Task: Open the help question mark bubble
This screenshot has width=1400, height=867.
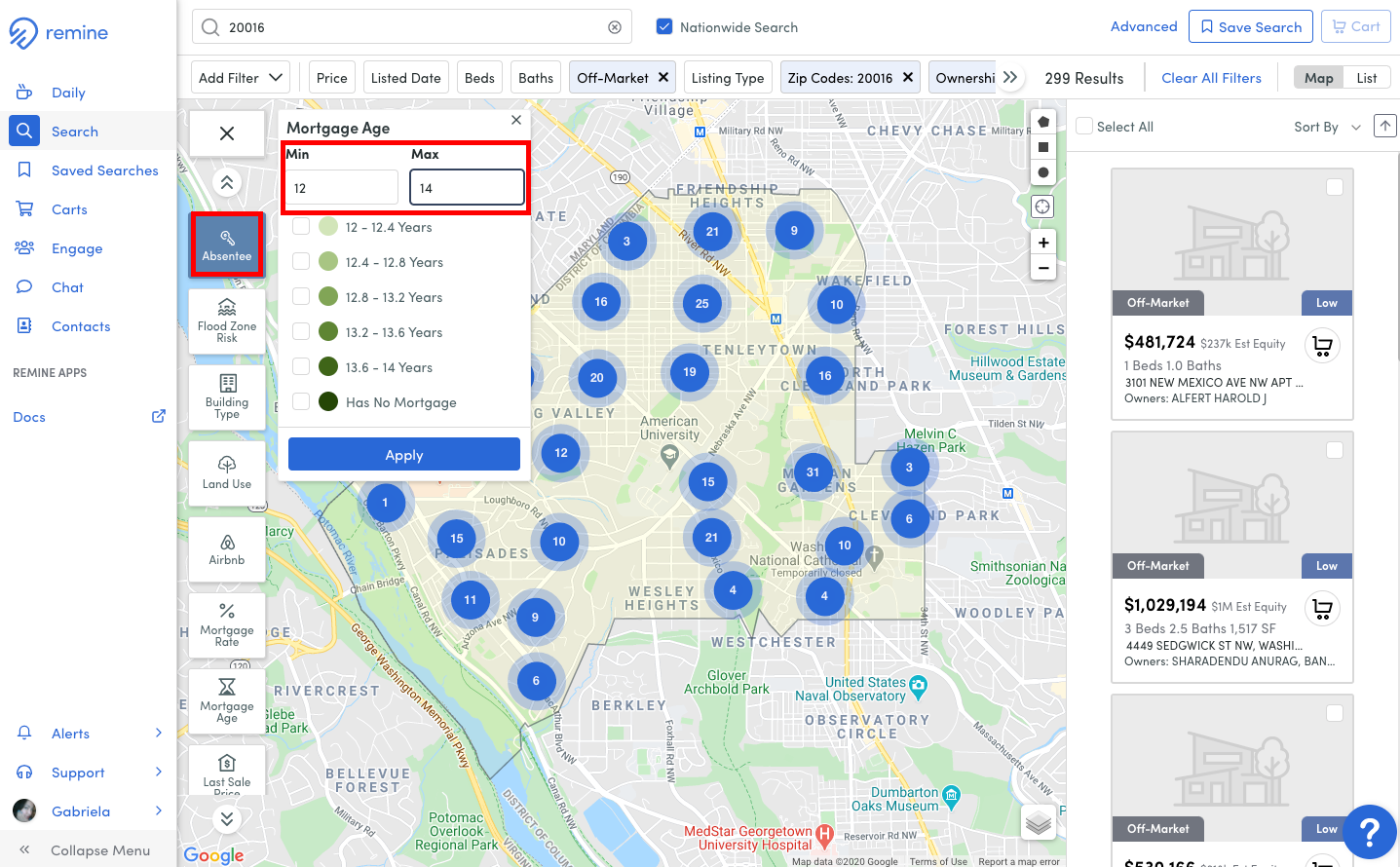Action: (x=1369, y=831)
